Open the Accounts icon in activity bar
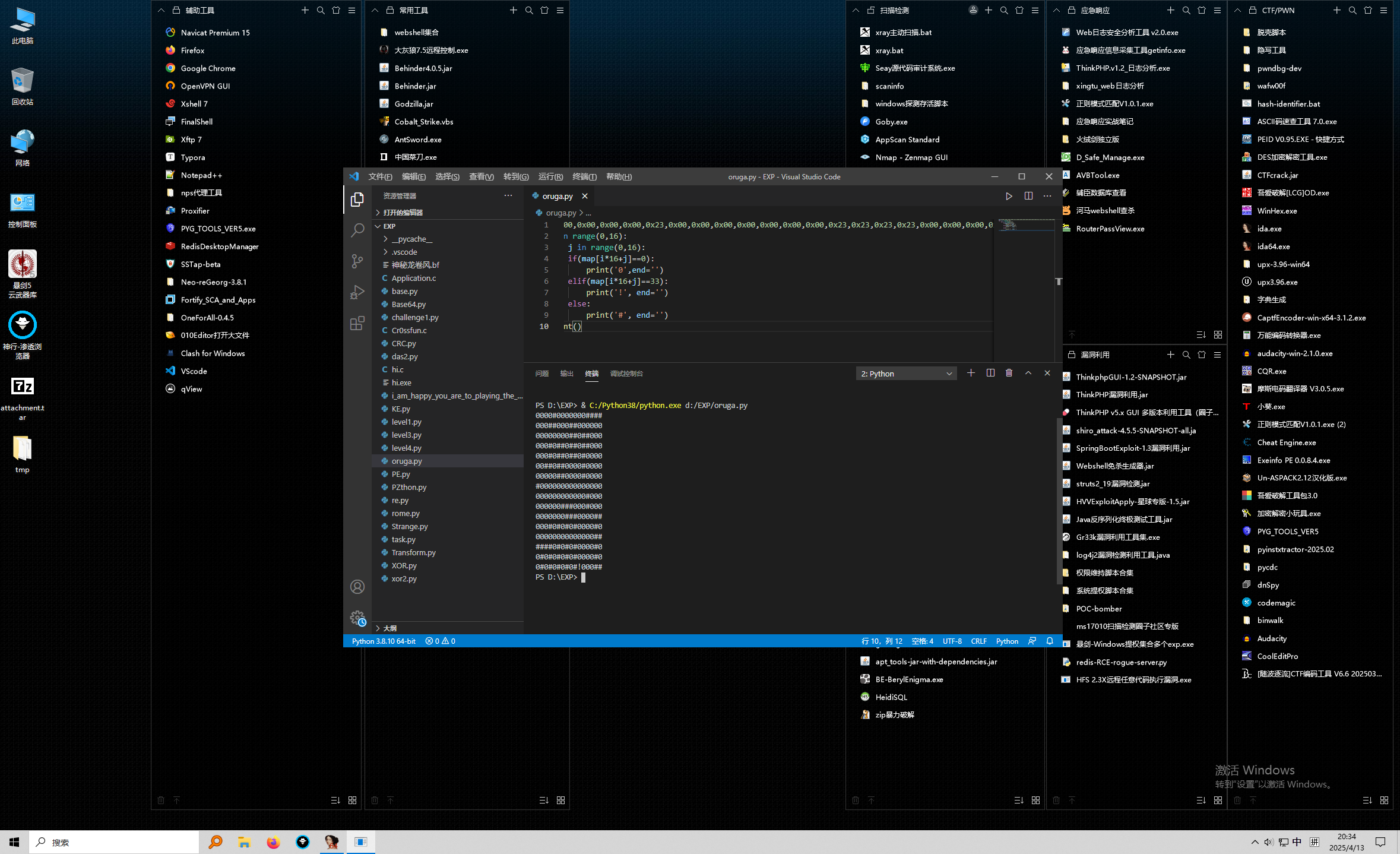Image resolution: width=1400 pixels, height=854 pixels. coord(357,587)
